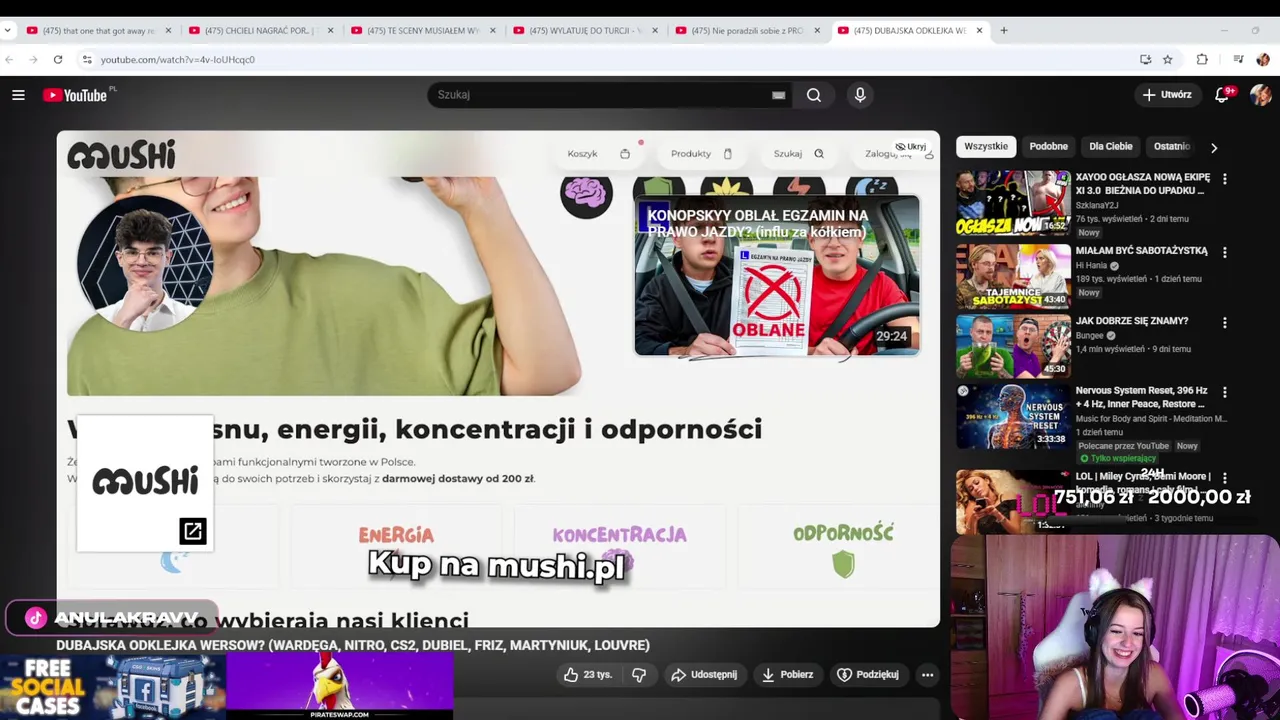This screenshot has height=720, width=1280.
Task: Open JAK DOBRZE SIĘ ZNAMY thumbnail
Action: click(1012, 347)
